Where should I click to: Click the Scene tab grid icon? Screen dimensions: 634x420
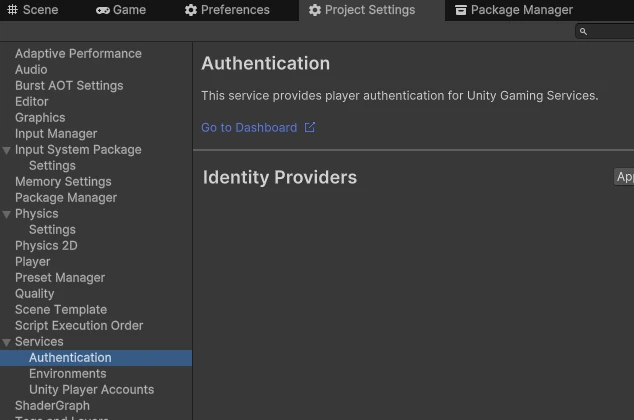click(x=13, y=10)
